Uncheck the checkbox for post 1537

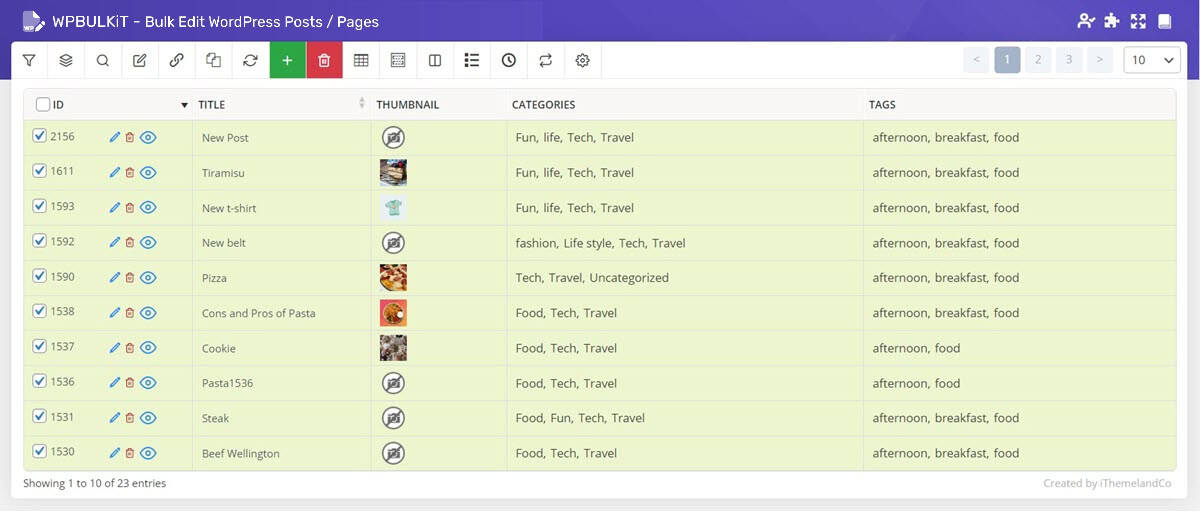coord(40,346)
